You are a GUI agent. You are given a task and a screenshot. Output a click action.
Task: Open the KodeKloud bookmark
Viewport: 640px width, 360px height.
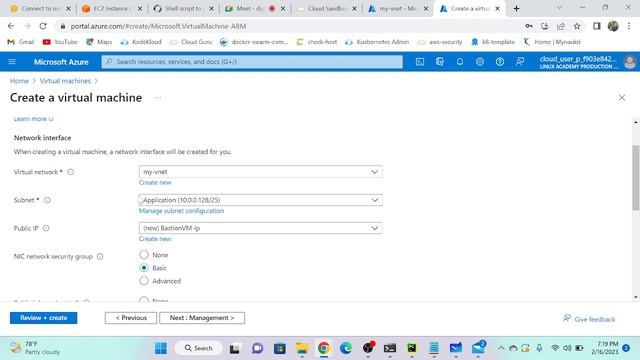pyautogui.click(x=141, y=42)
